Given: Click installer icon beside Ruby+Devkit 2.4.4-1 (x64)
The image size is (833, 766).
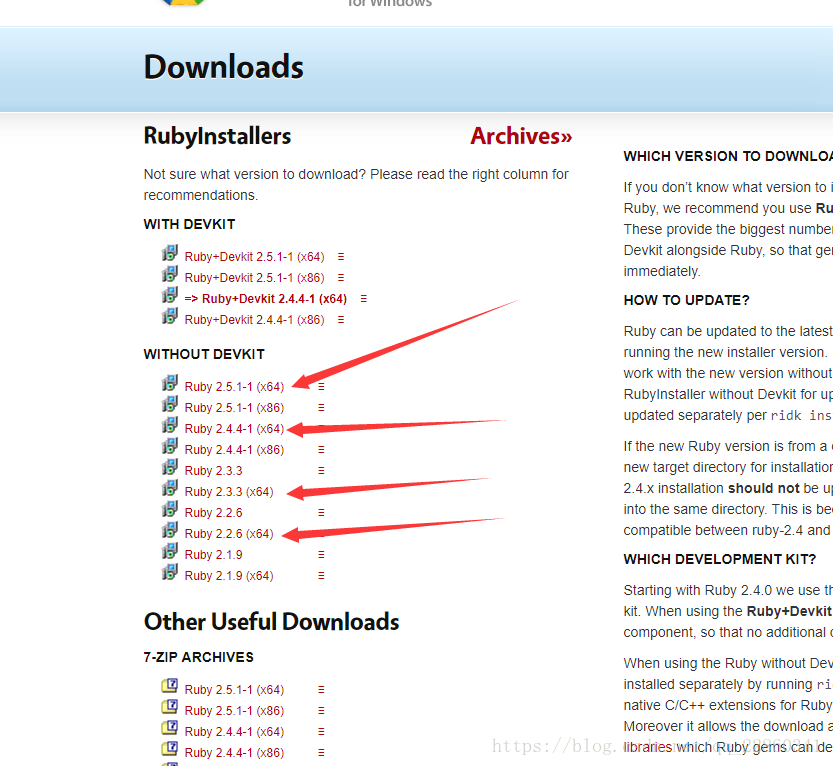Looking at the screenshot, I should pos(169,295).
